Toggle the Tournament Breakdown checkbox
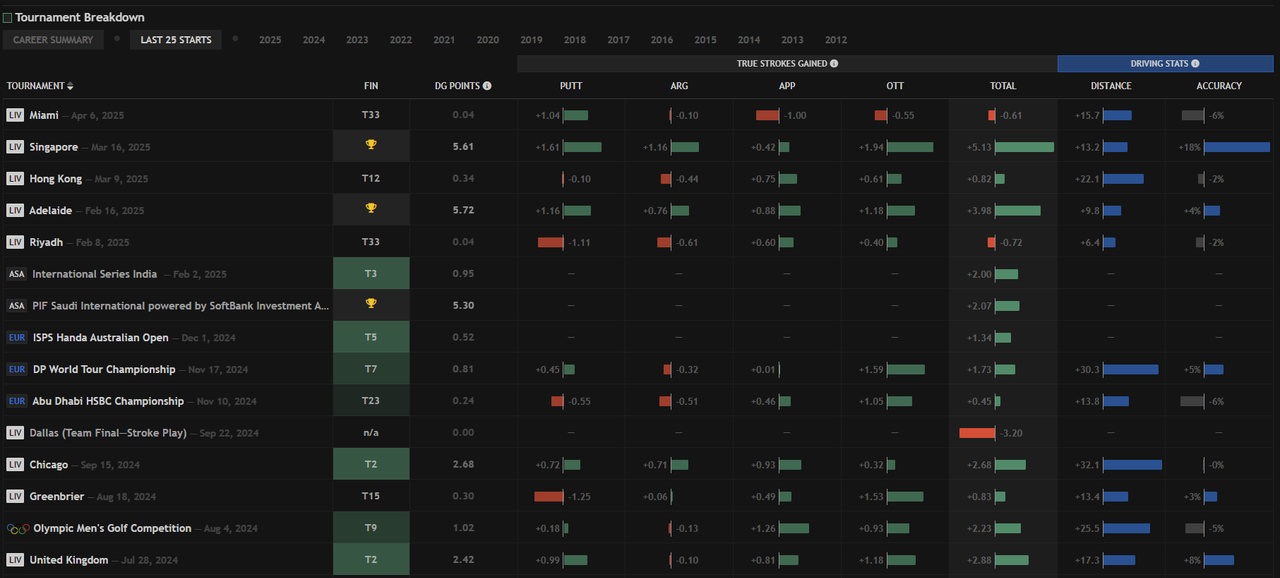1280x578 pixels. point(8,18)
